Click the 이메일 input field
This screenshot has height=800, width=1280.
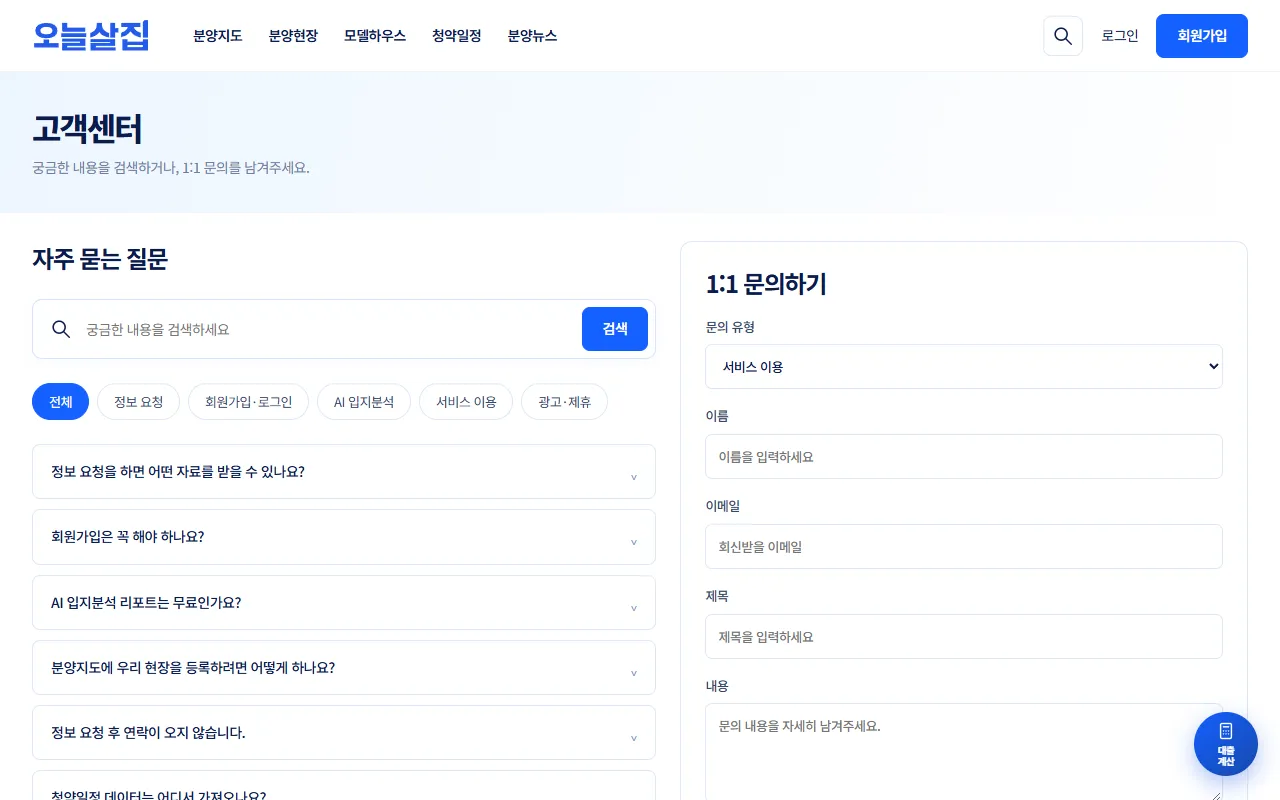964,547
